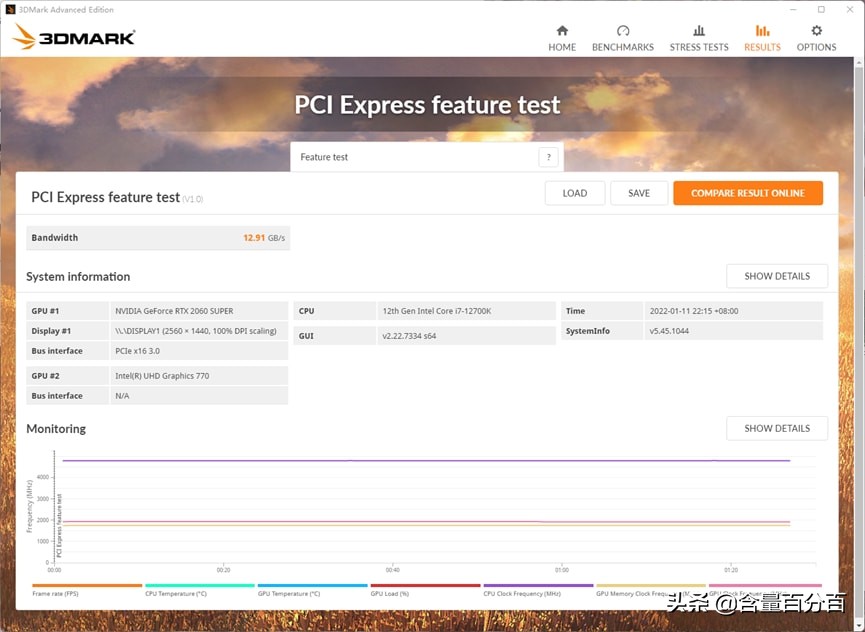Toggle GPU Temperature legend swatch
The width and height of the screenshot is (865, 632).
[x=312, y=586]
